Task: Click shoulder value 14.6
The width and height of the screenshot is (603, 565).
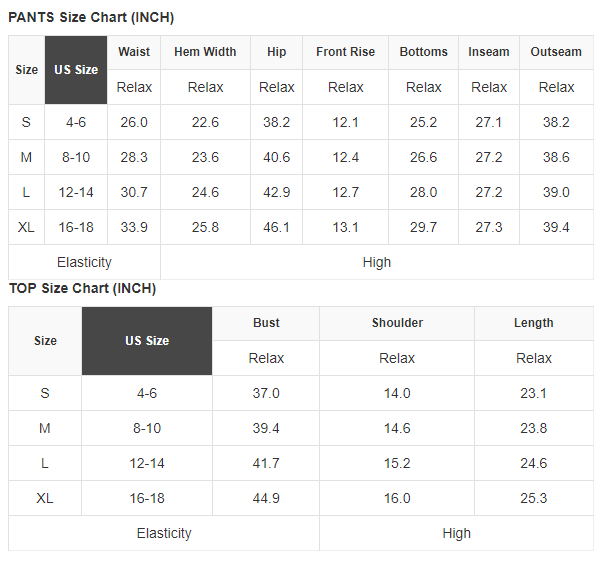Action: pyautogui.click(x=397, y=428)
